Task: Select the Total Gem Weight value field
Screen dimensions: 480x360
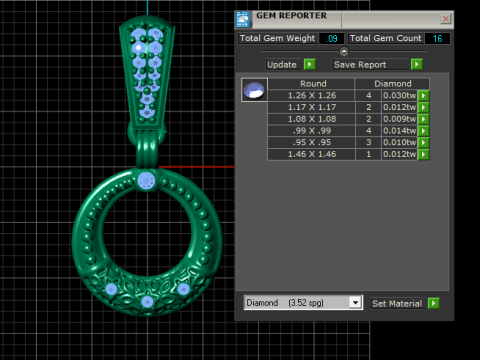Action: pos(331,38)
